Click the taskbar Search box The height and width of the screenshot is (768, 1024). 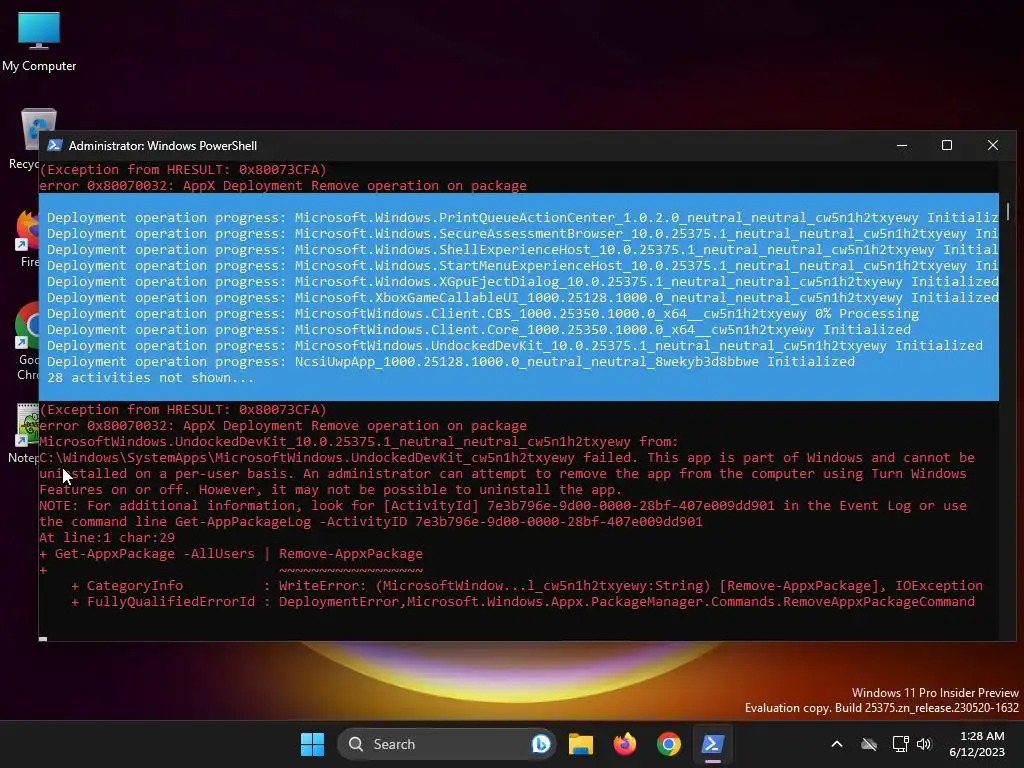[446, 744]
